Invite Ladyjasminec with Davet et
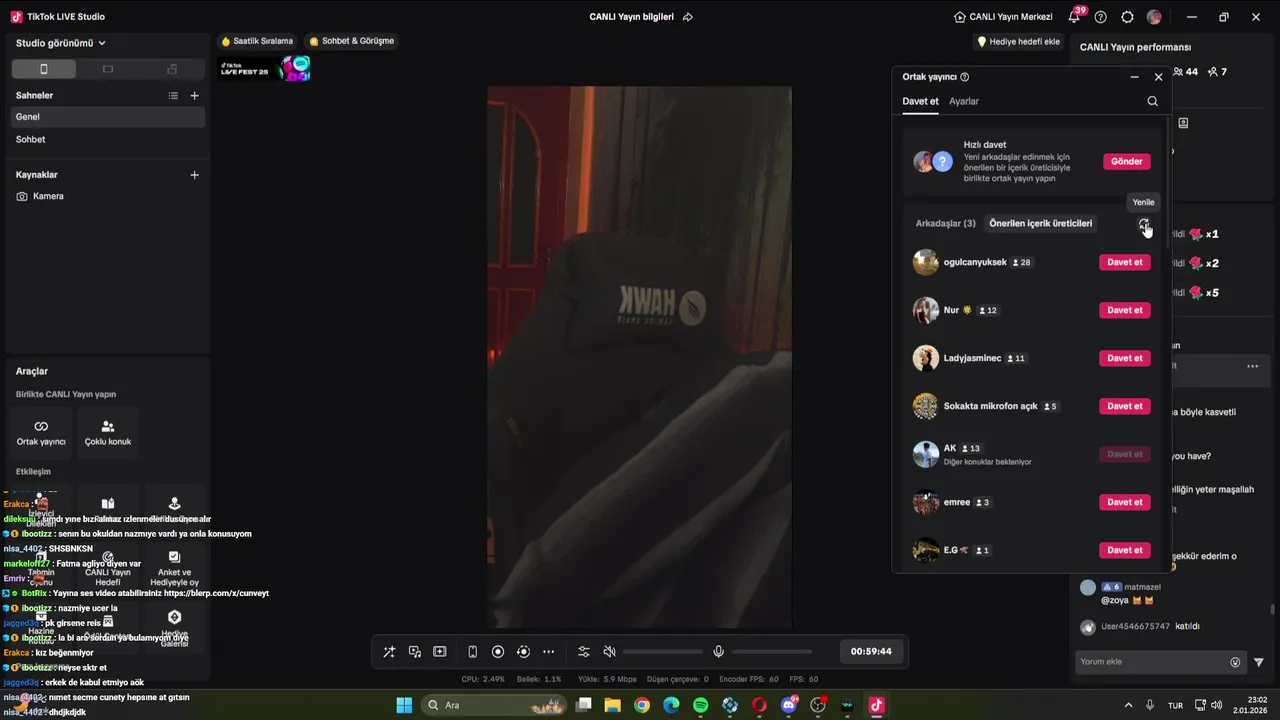1280x720 pixels. click(1125, 359)
